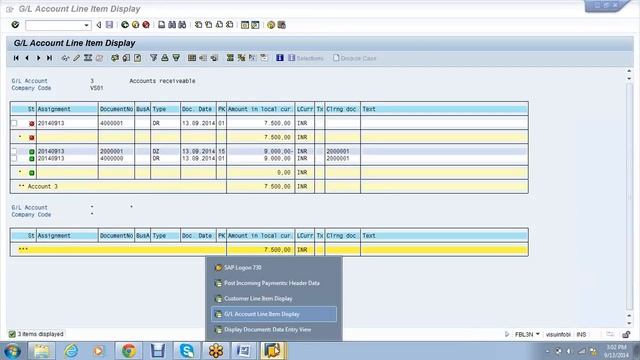Click in the command input field
The height and width of the screenshot is (360, 640).
(x=54, y=25)
